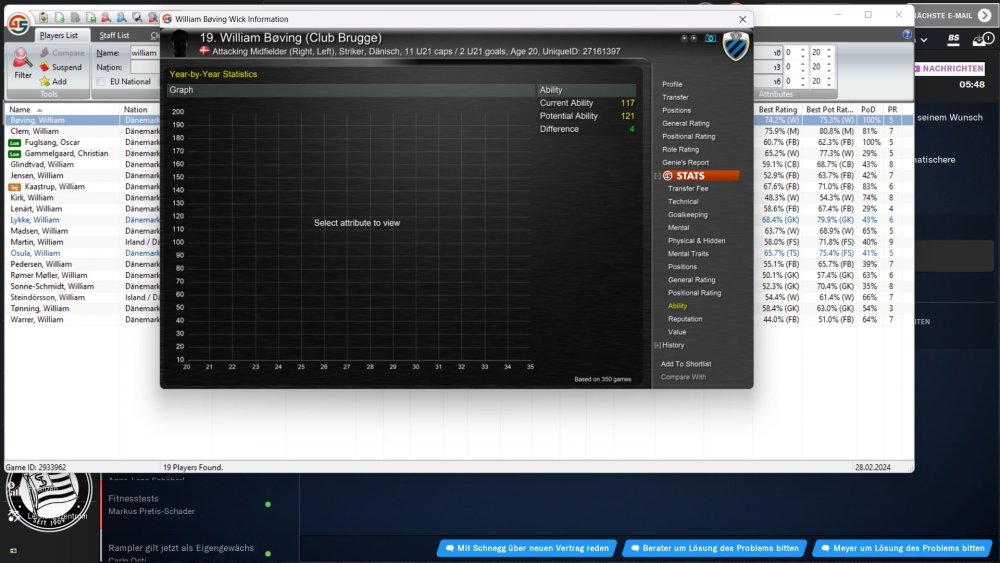This screenshot has width=1000, height=563.
Task: Click the camera screenshot icon
Action: (710, 38)
